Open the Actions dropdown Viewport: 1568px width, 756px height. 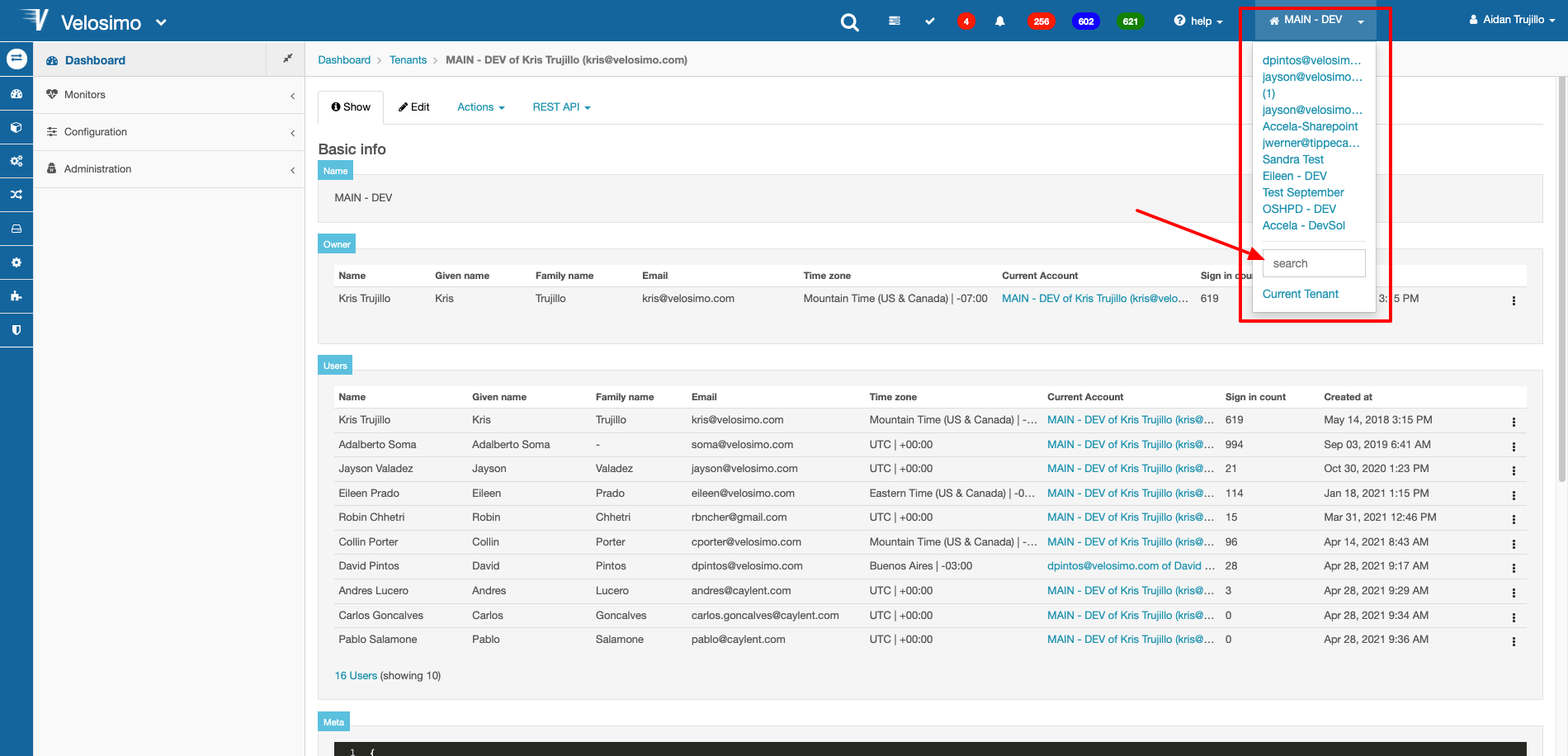[x=480, y=107]
